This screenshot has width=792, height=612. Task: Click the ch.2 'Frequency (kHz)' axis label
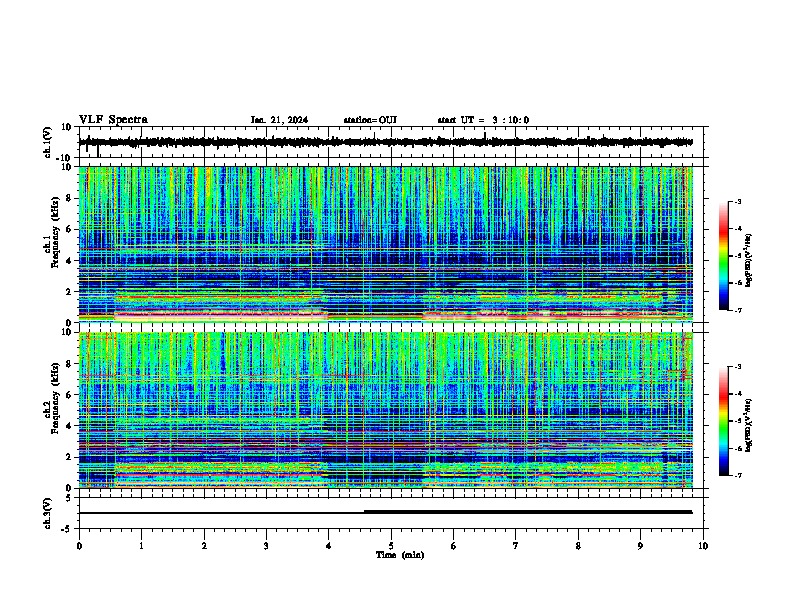point(55,398)
